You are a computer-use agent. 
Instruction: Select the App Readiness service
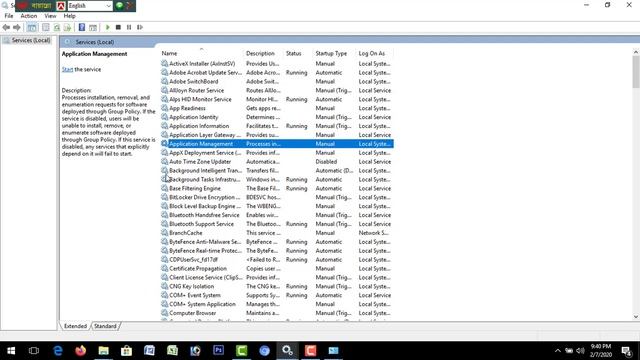pos(277,108)
